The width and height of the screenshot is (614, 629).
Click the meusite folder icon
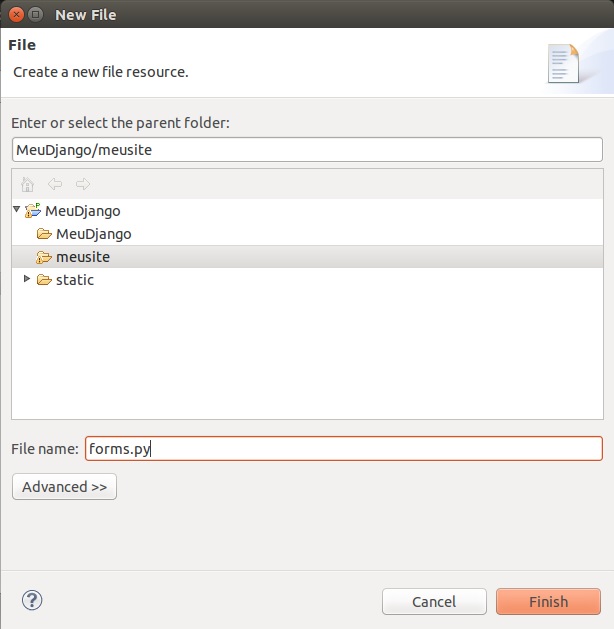44,257
